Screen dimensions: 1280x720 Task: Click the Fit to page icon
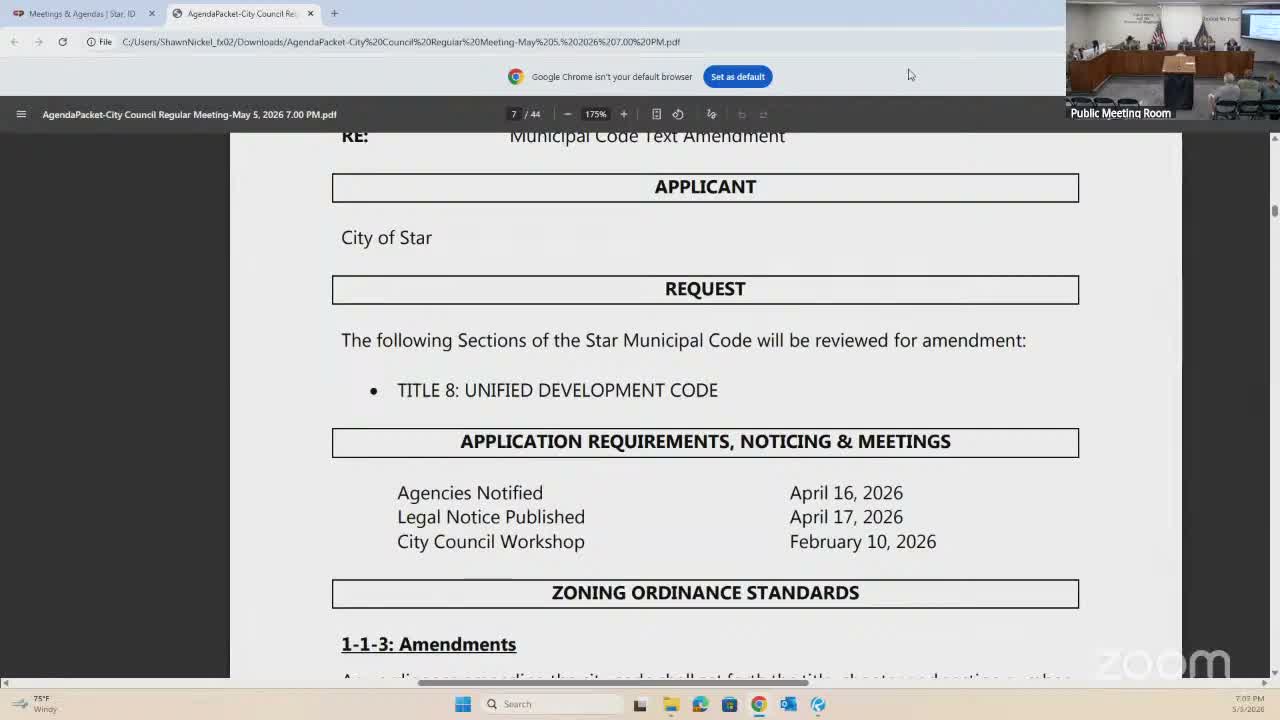(656, 114)
